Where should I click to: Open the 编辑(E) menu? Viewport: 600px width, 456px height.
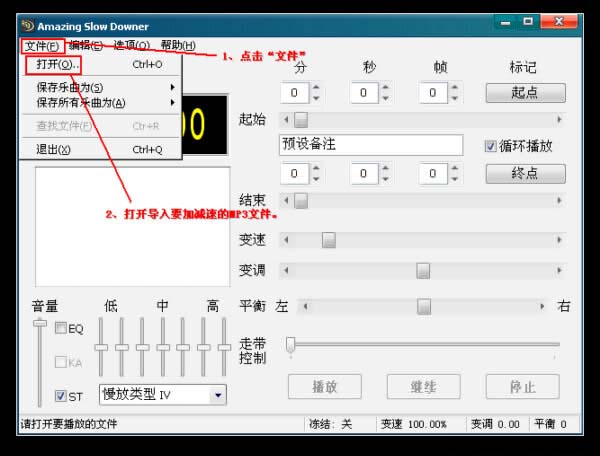click(x=86, y=46)
